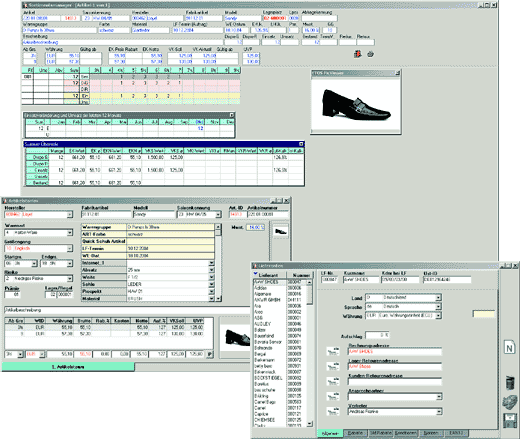Expand the Risiko dropdown
Screen dimensions: 520x439
pyautogui.click(x=70, y=278)
